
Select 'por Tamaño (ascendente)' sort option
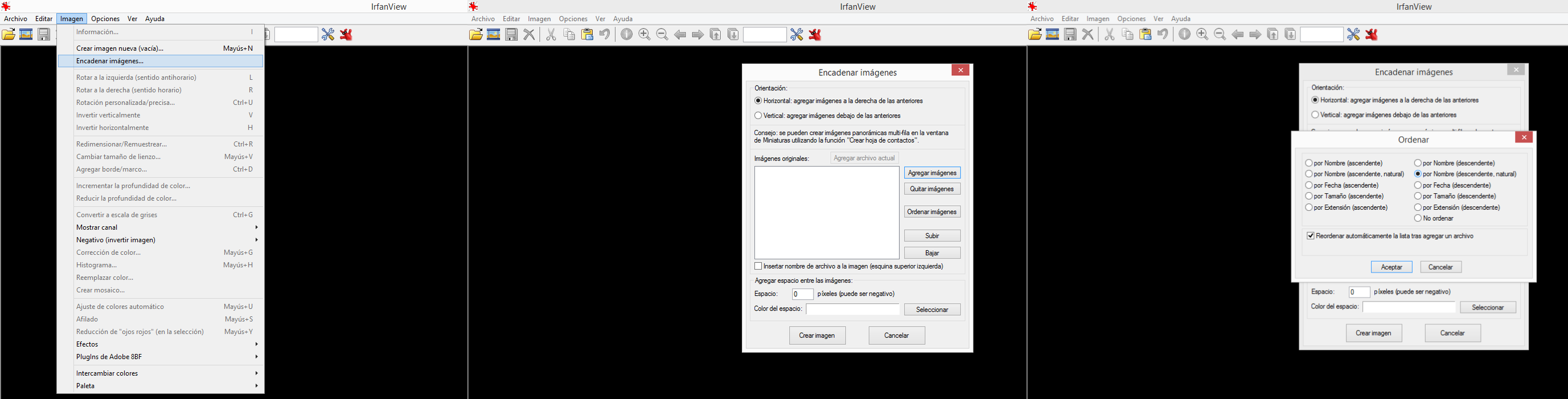1309,196
